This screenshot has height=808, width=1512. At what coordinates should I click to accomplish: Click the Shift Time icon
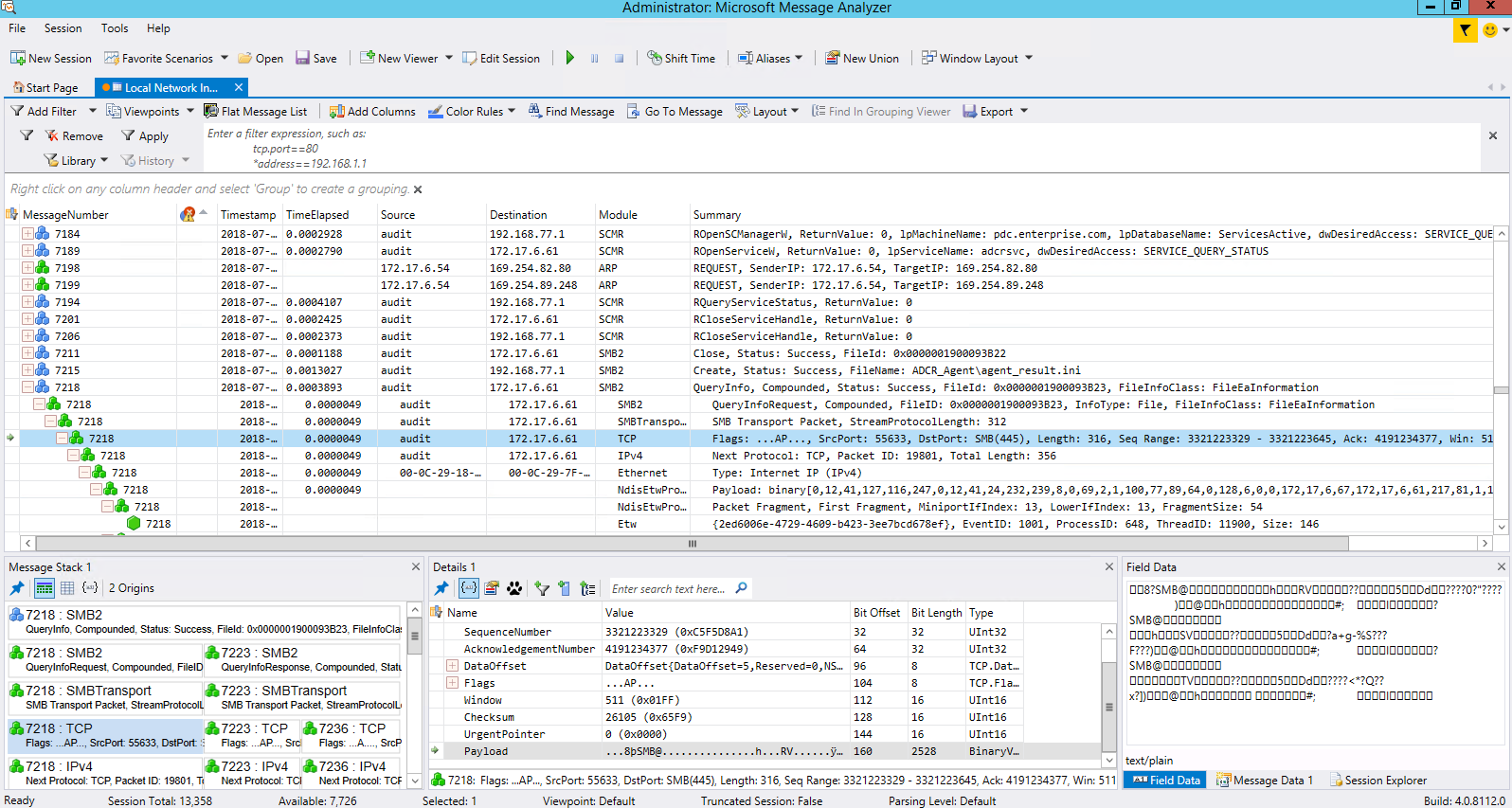click(654, 58)
